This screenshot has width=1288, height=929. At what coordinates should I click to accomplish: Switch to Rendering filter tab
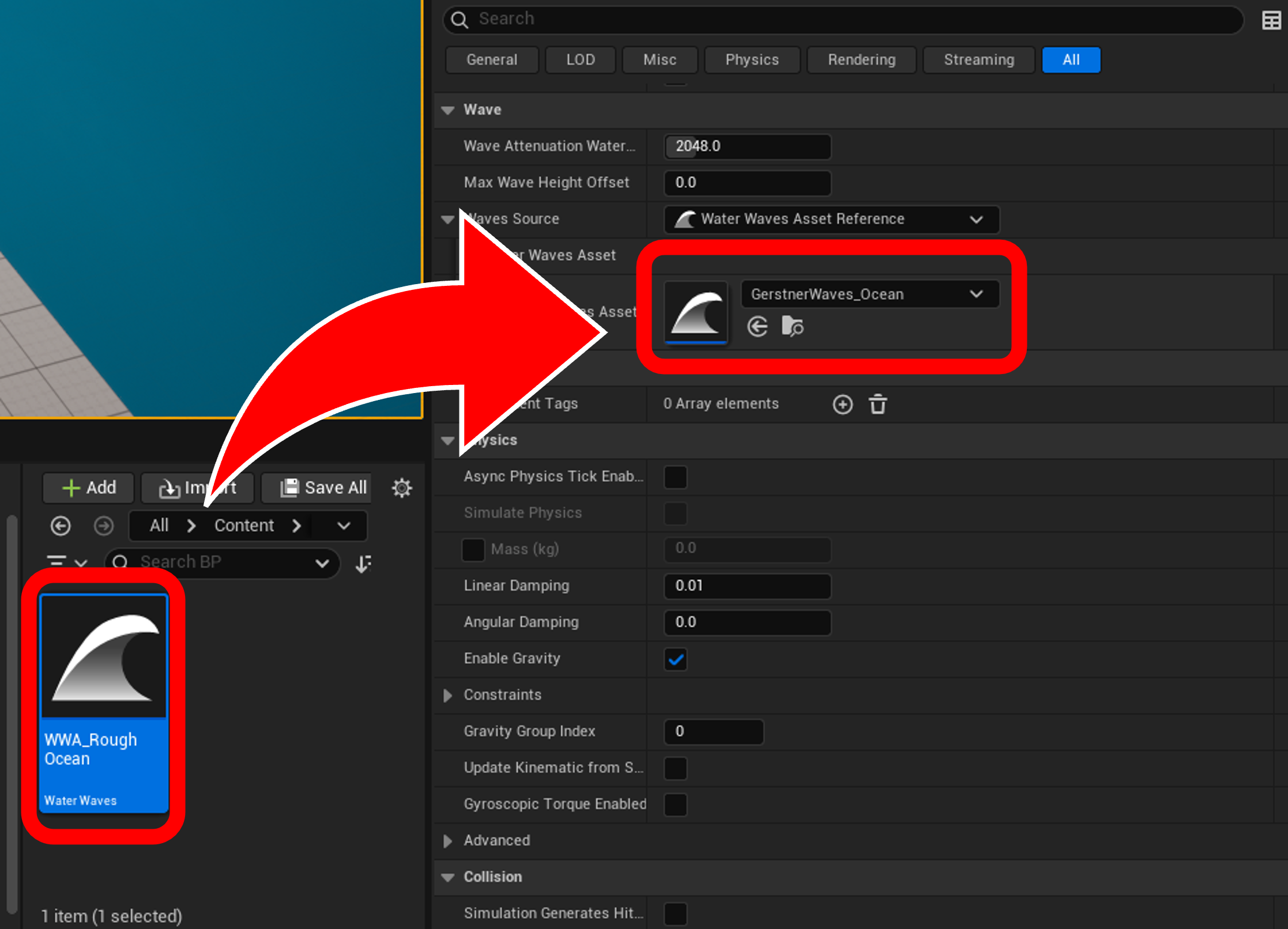861,60
